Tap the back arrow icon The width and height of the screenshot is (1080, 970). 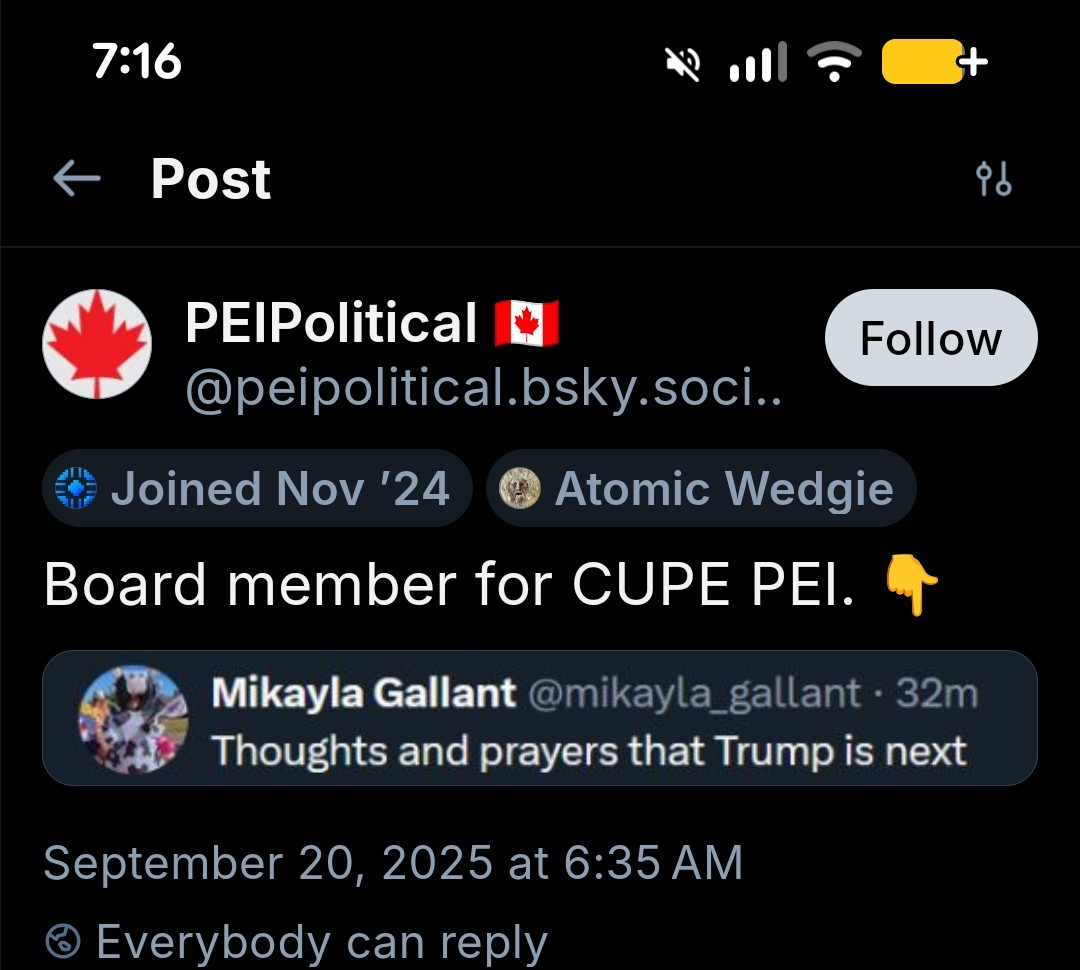[x=77, y=180]
